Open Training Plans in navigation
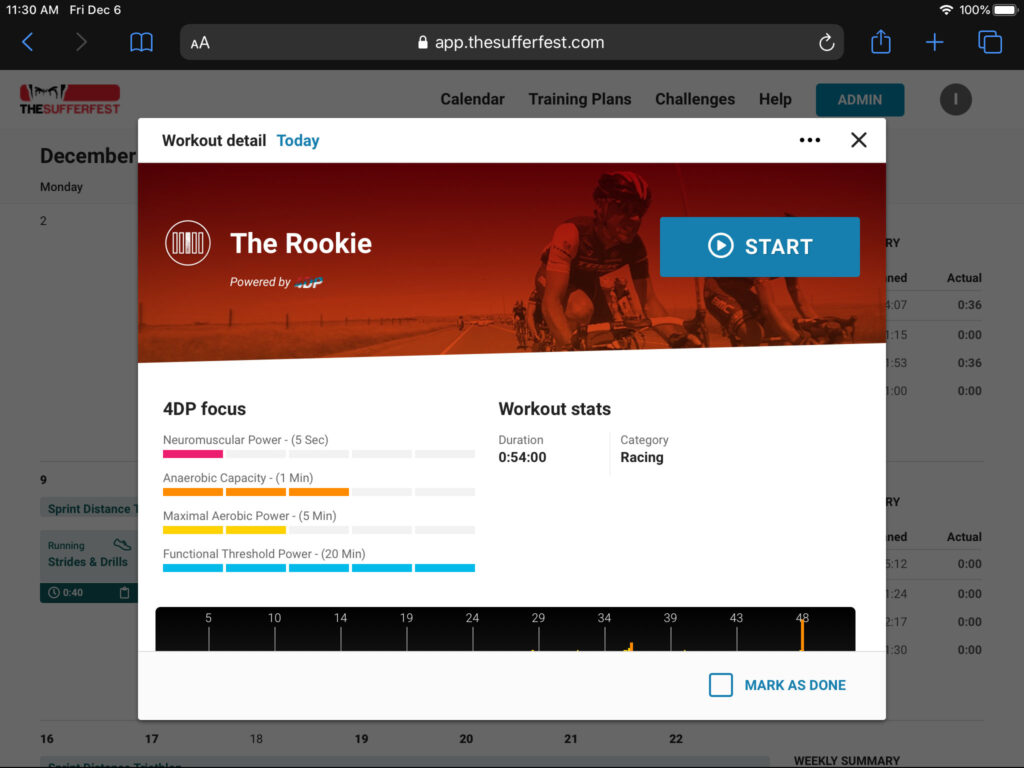1024x768 pixels. [x=580, y=99]
